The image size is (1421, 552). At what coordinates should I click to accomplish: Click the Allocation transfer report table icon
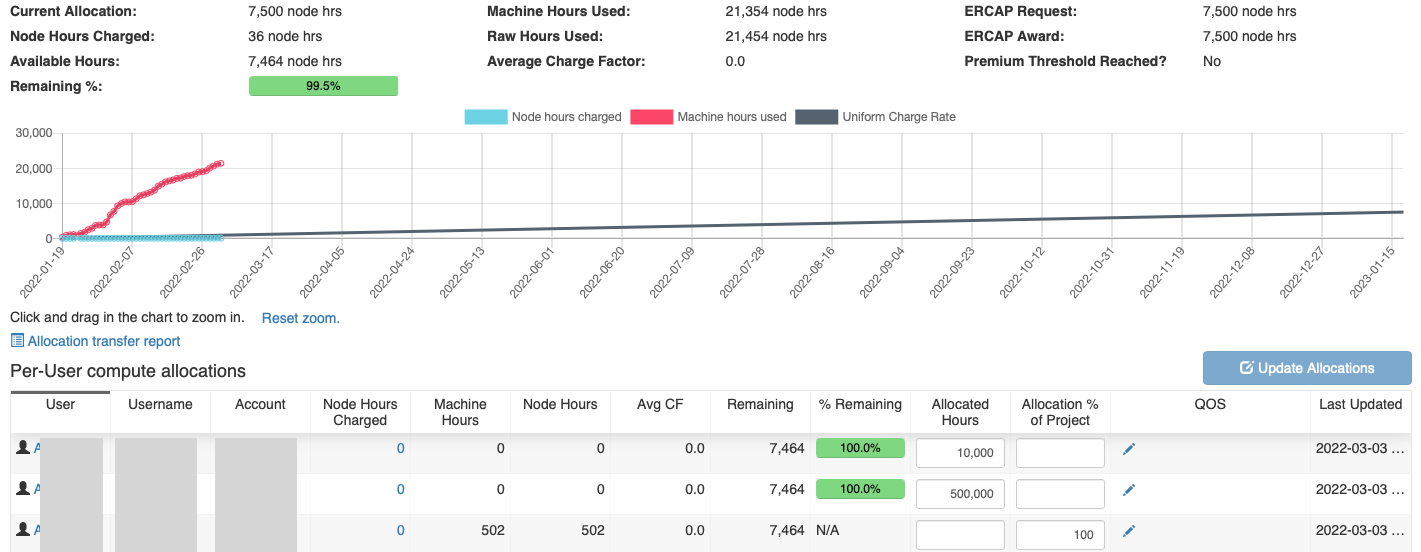[17, 342]
